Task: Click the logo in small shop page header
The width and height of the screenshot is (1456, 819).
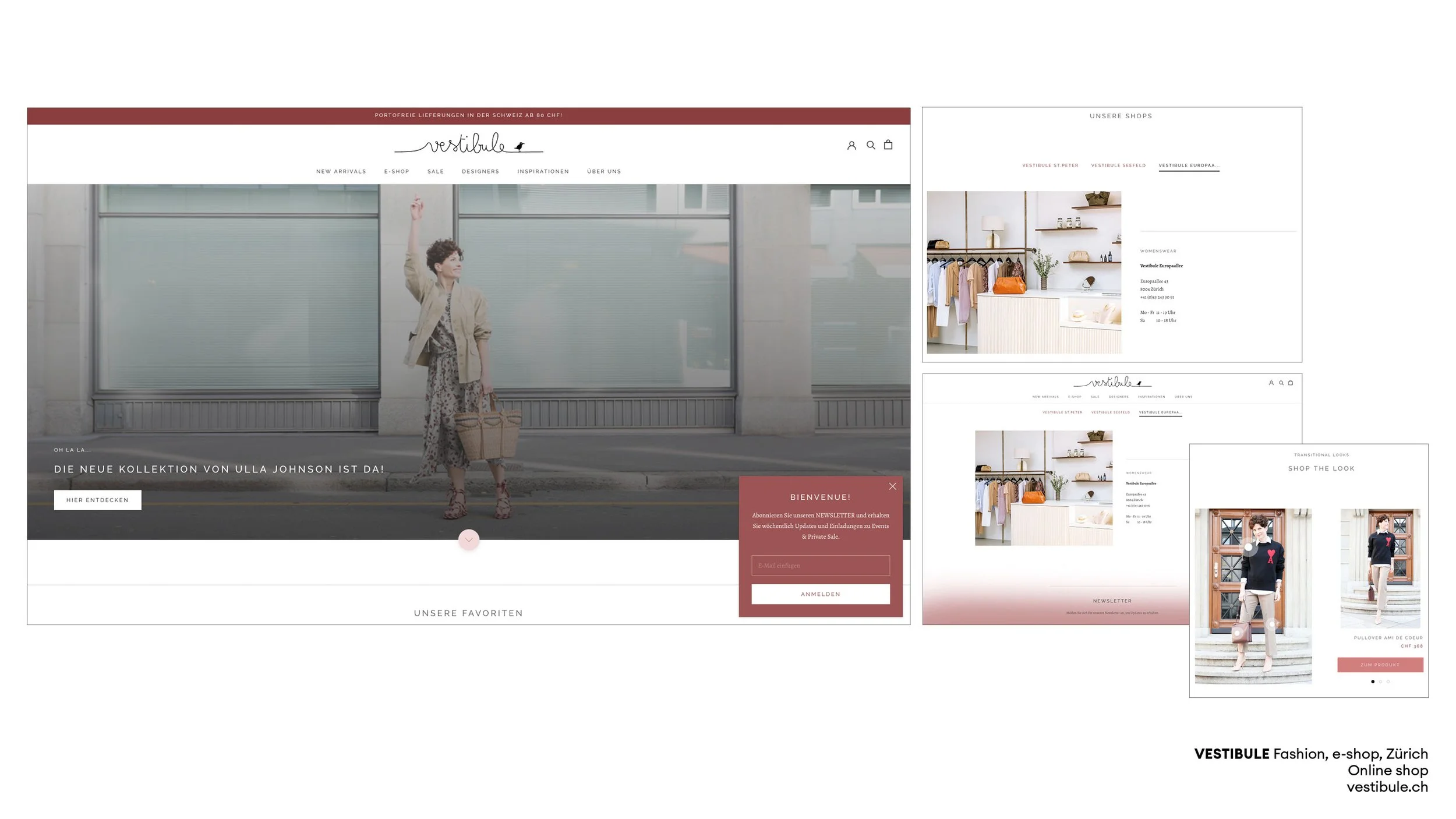Action: pos(1112,382)
